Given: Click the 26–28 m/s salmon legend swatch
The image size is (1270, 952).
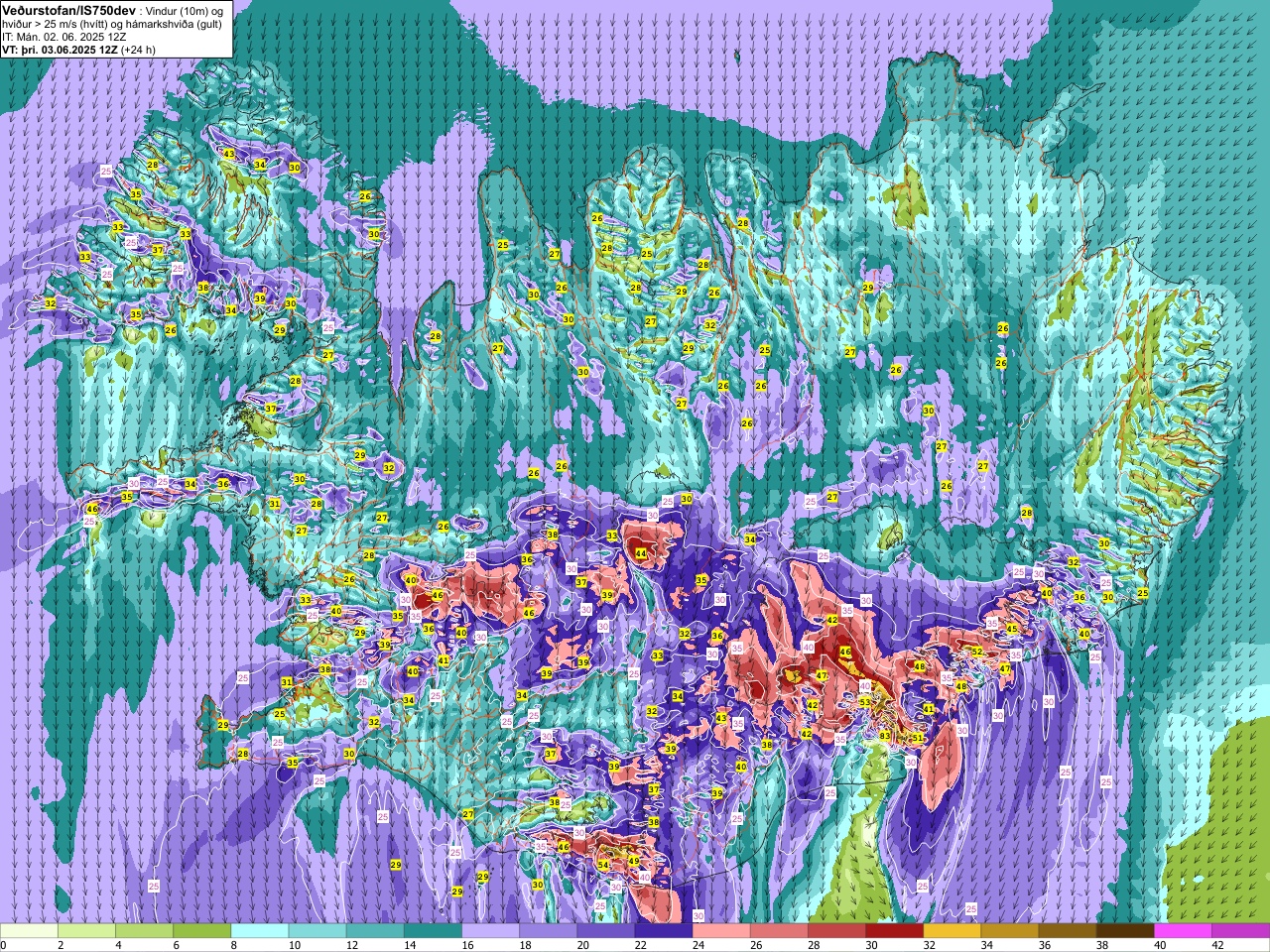Looking at the screenshot, I should coord(779,931).
